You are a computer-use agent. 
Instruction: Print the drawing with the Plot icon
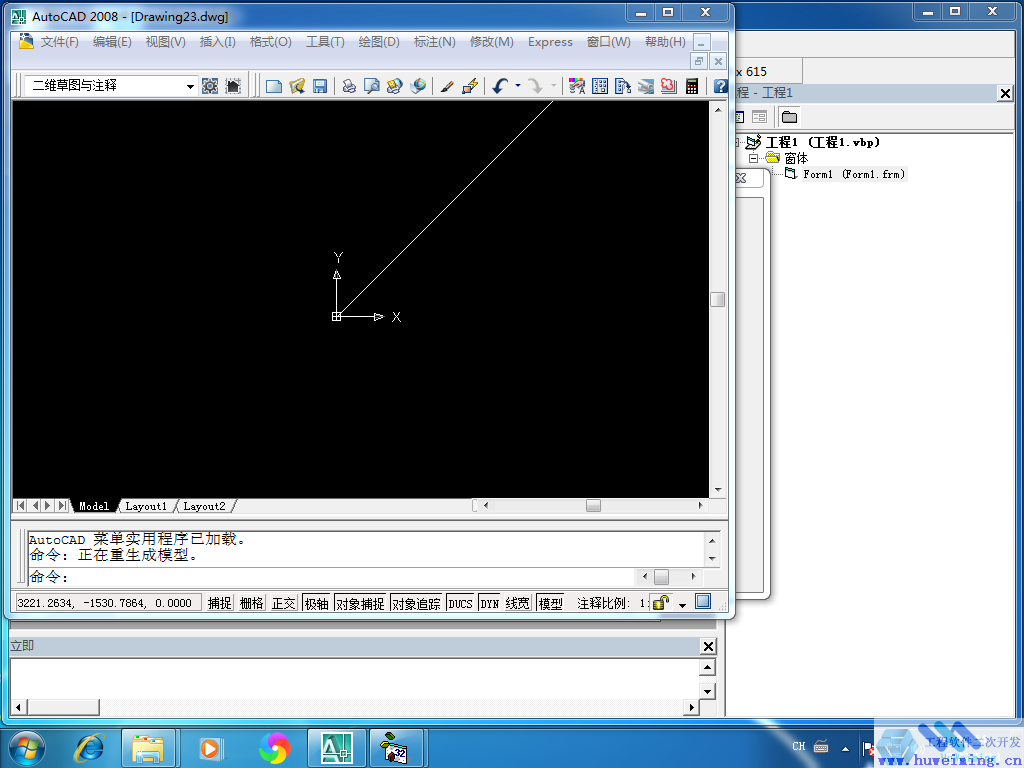point(349,86)
